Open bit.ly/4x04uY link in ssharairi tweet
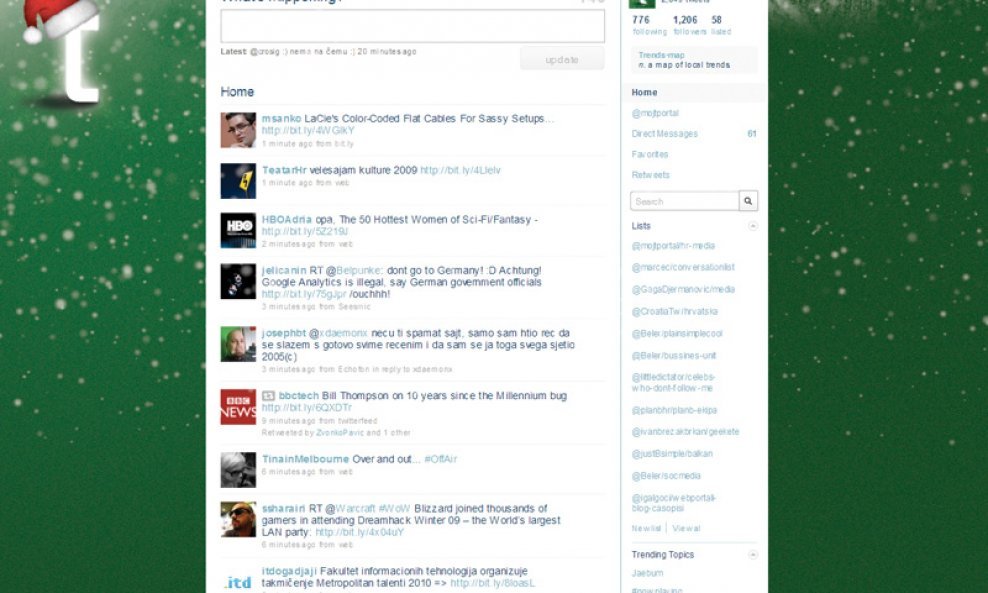The image size is (988, 593). (x=360, y=533)
